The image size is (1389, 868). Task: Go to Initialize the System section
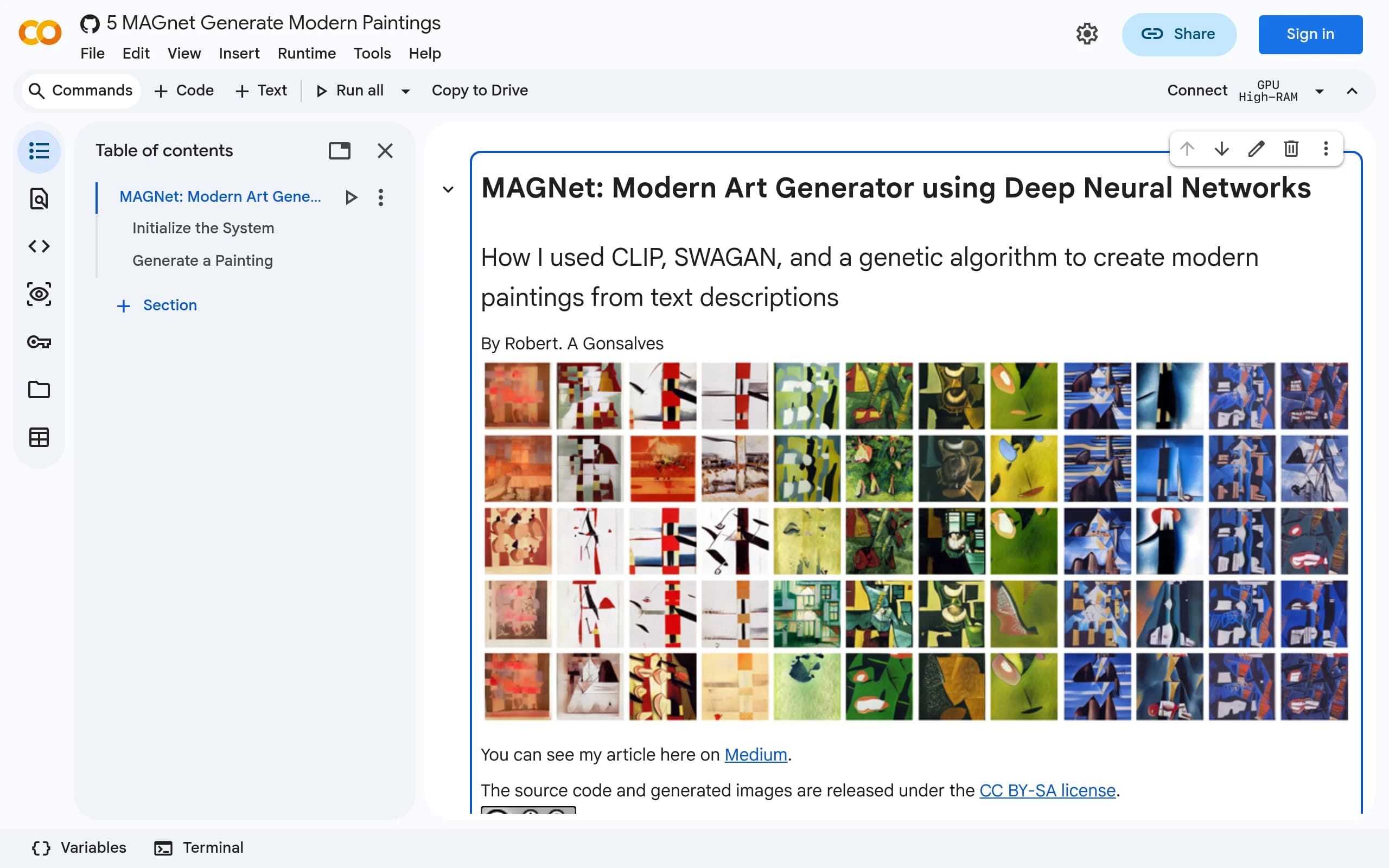point(203,228)
